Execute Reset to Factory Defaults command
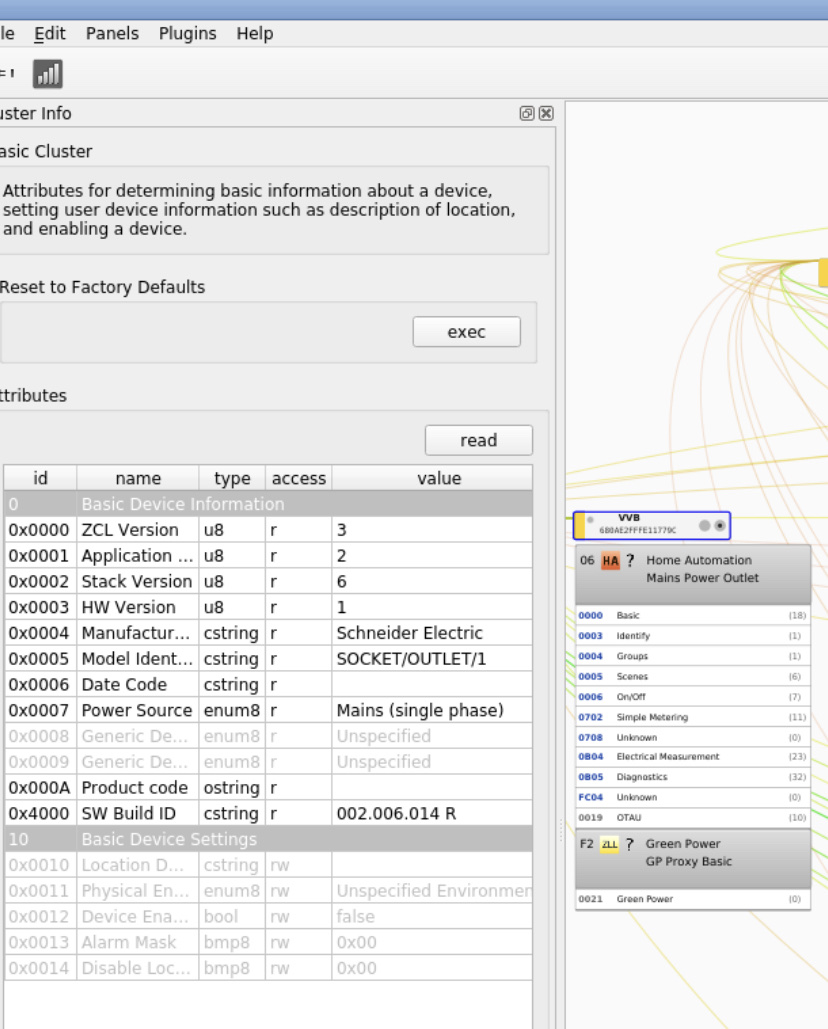828x1029 pixels. pos(466,332)
